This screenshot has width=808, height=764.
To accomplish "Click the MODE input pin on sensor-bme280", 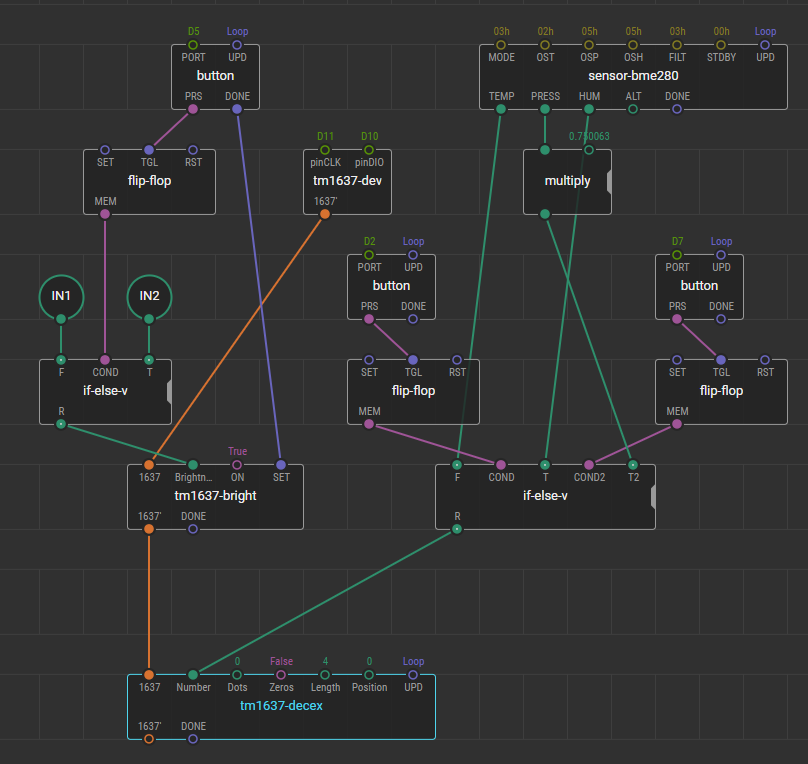I will point(501,45).
